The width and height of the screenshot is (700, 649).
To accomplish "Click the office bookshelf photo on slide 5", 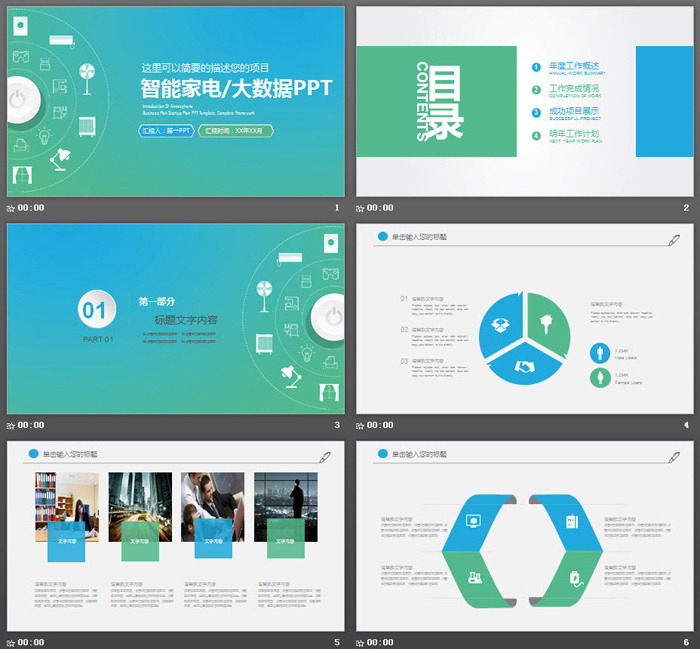I will tap(67, 507).
